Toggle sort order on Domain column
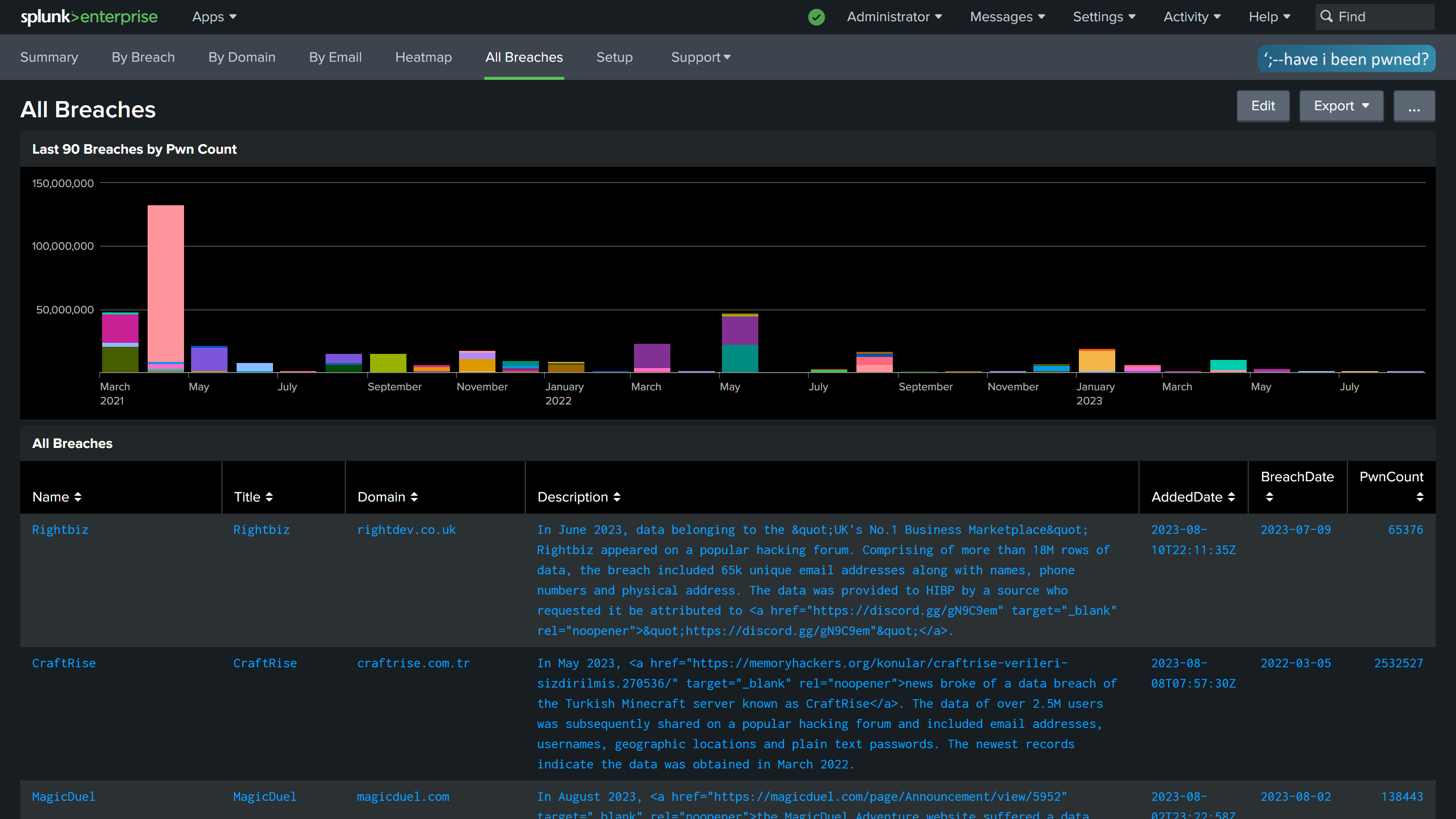The image size is (1456, 819). click(x=415, y=497)
